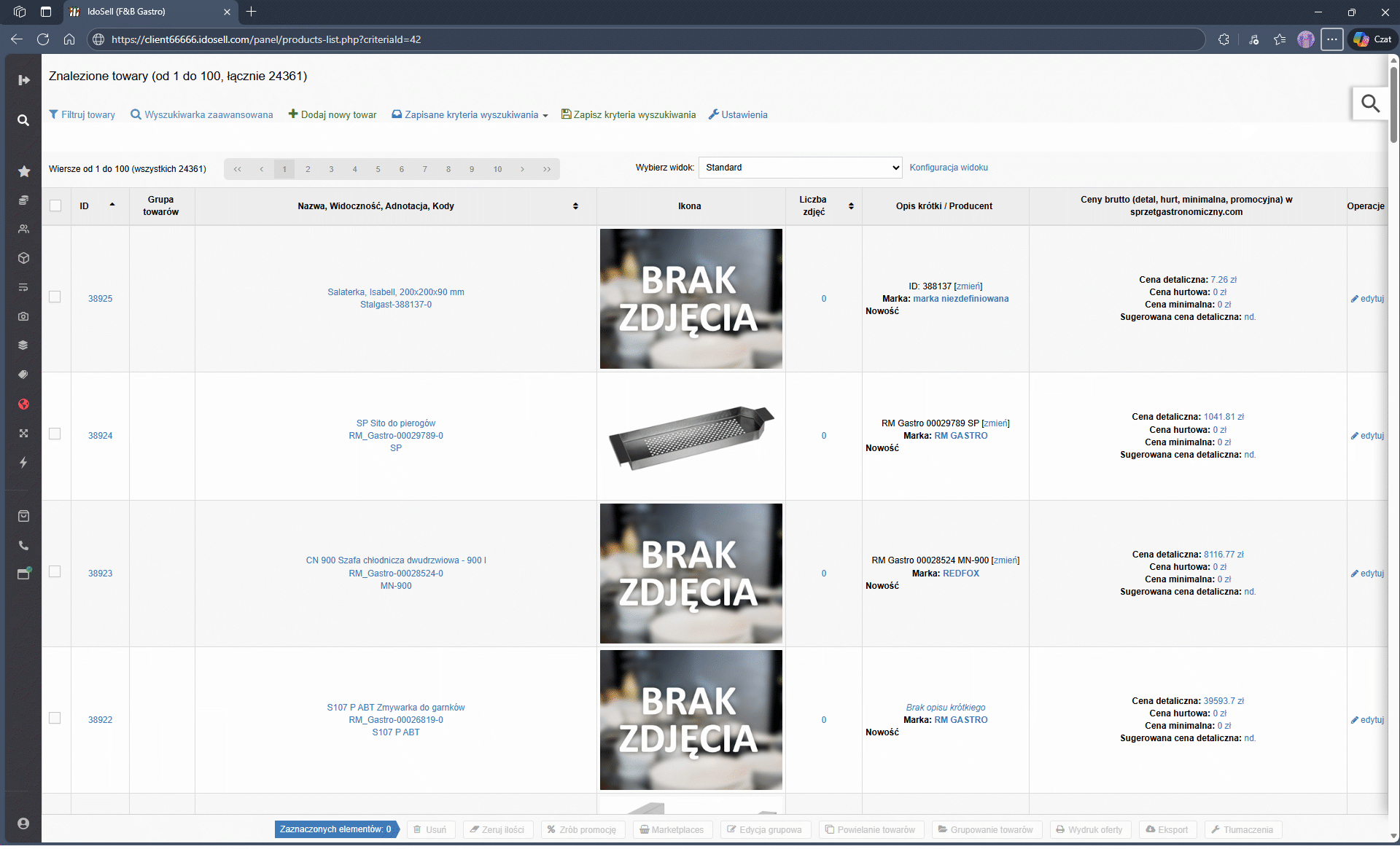
Task: Click the star favorites icon in sidebar
Action: tap(23, 171)
